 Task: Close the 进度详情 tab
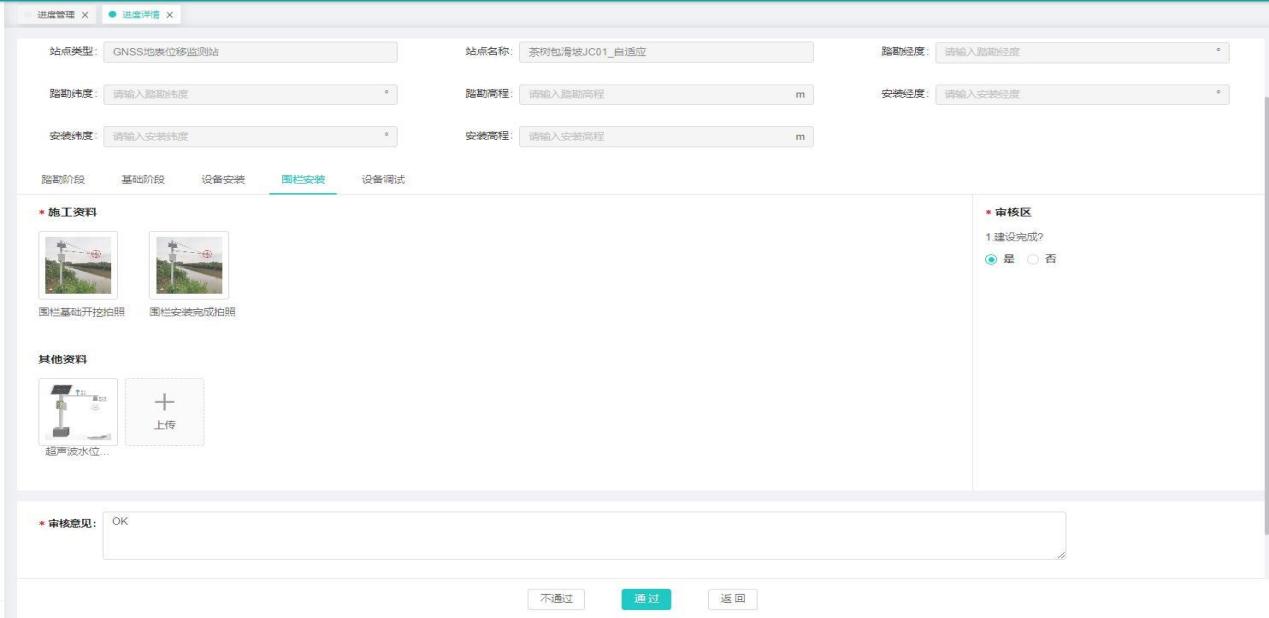point(169,15)
